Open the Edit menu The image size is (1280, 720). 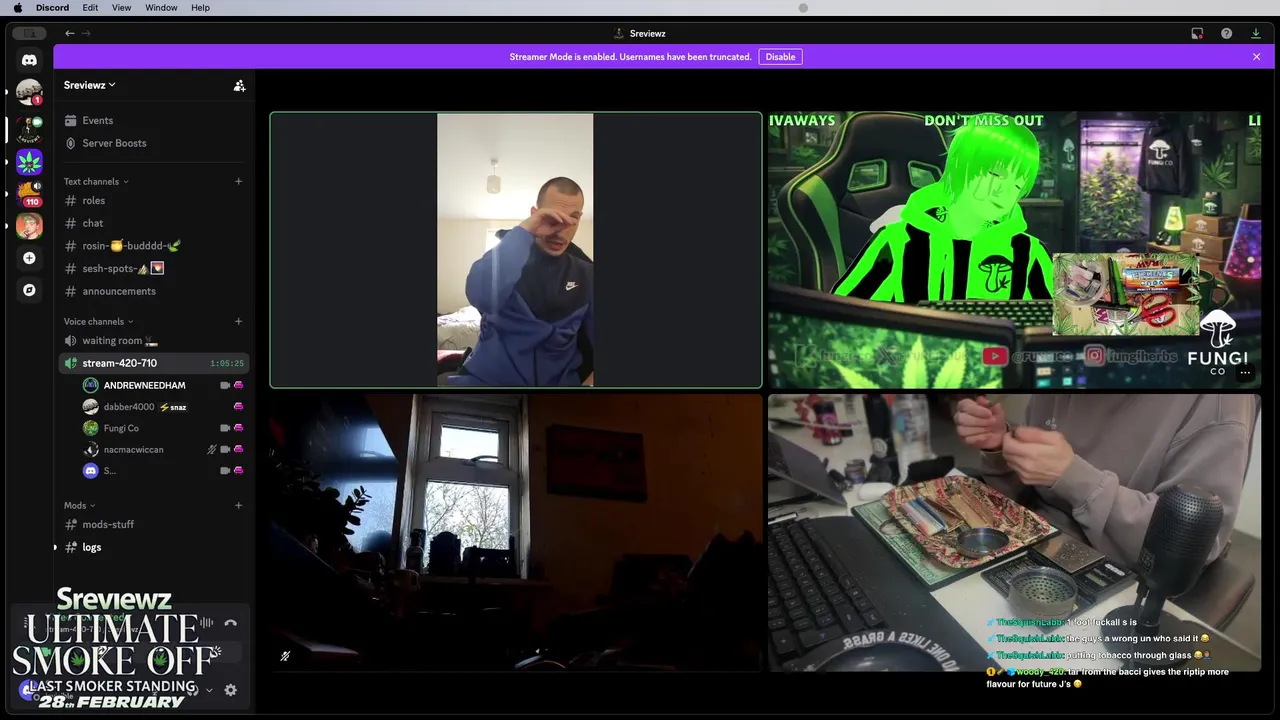tap(90, 8)
